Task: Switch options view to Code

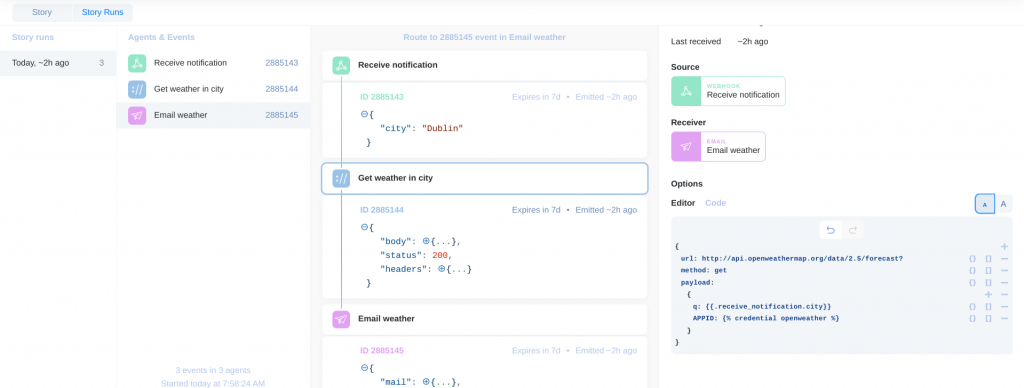Action: (x=716, y=203)
